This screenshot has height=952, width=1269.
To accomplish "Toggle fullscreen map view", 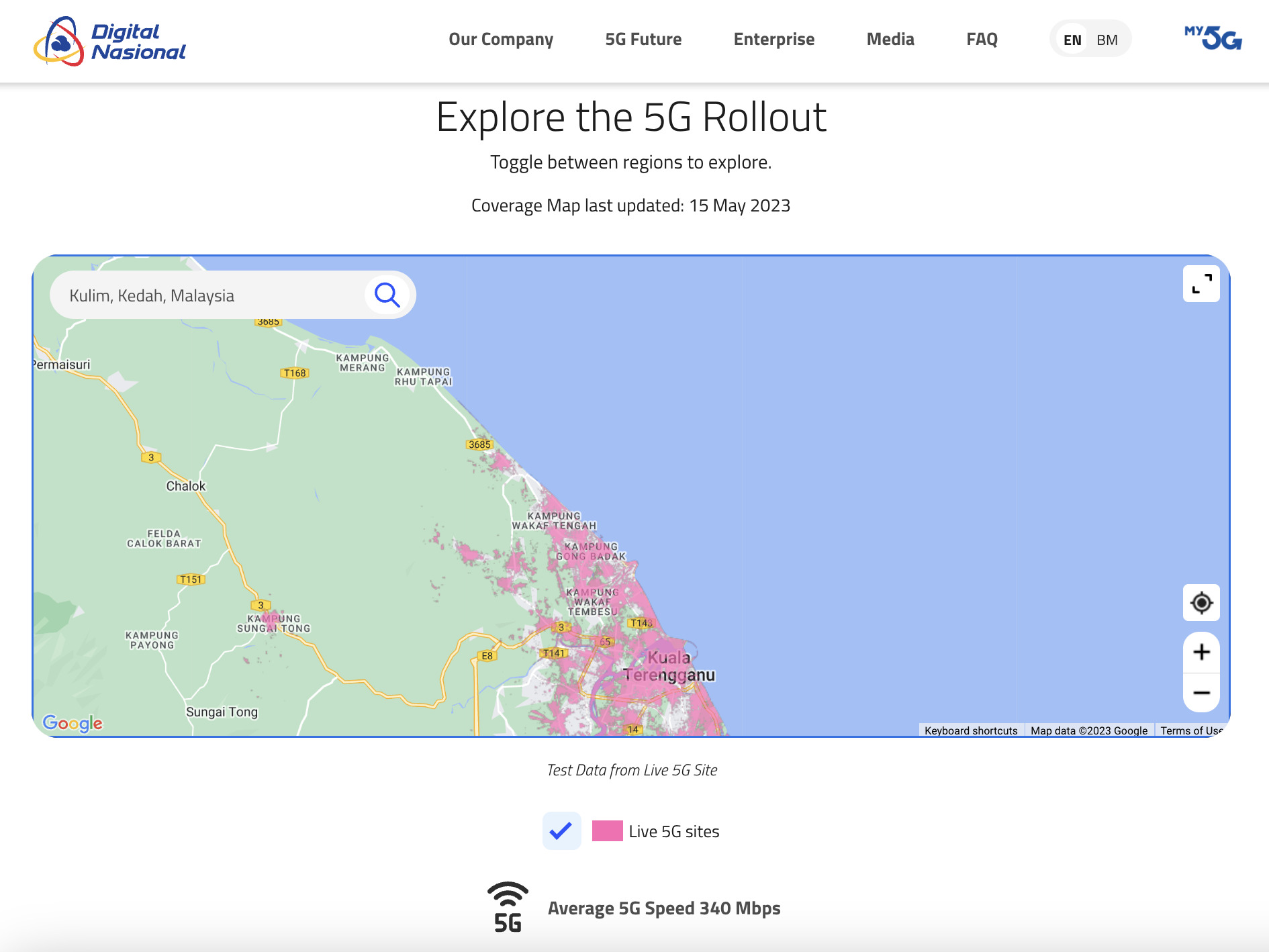I will pos(1201,284).
